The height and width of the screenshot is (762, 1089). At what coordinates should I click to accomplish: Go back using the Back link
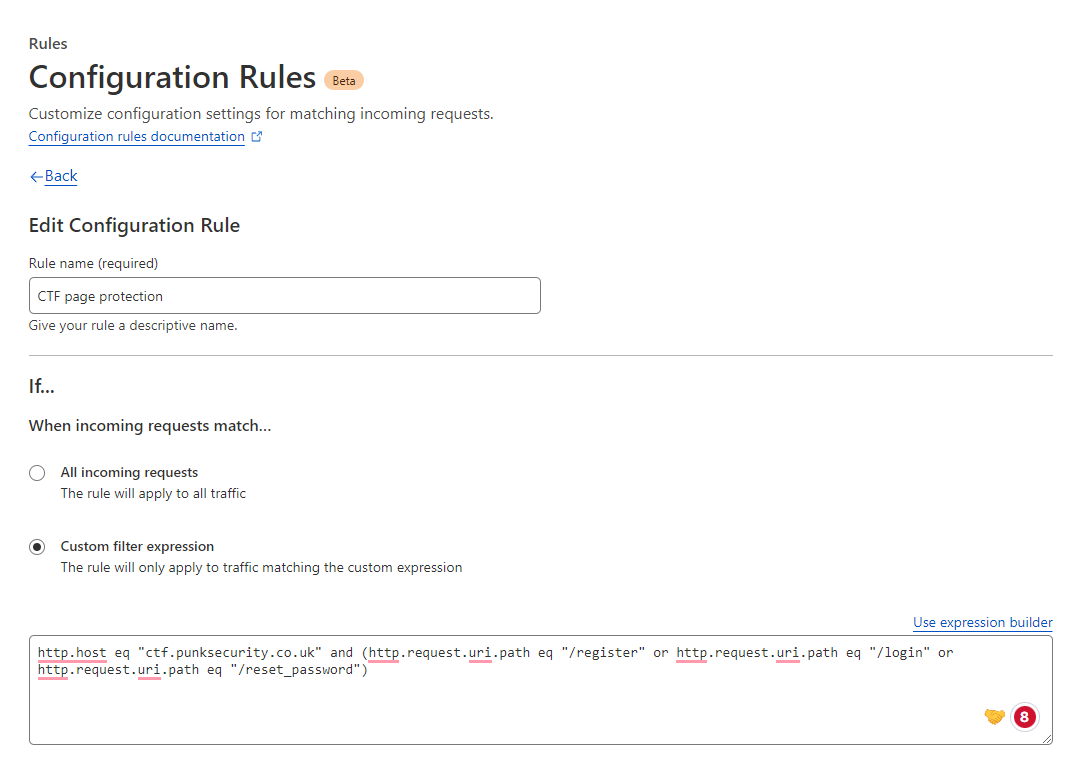(x=61, y=176)
